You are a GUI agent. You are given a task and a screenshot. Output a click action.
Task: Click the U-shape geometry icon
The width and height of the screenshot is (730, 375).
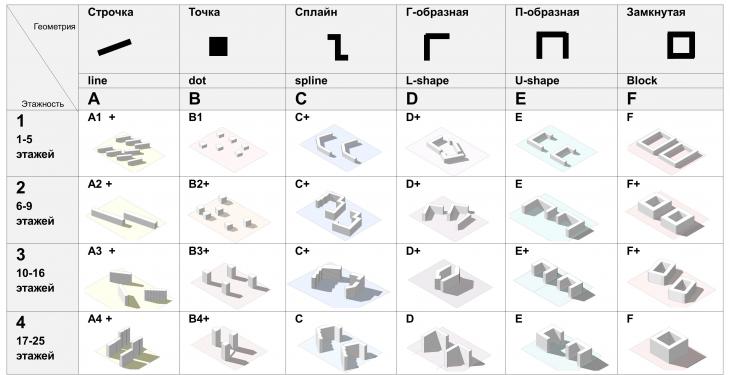point(552,45)
